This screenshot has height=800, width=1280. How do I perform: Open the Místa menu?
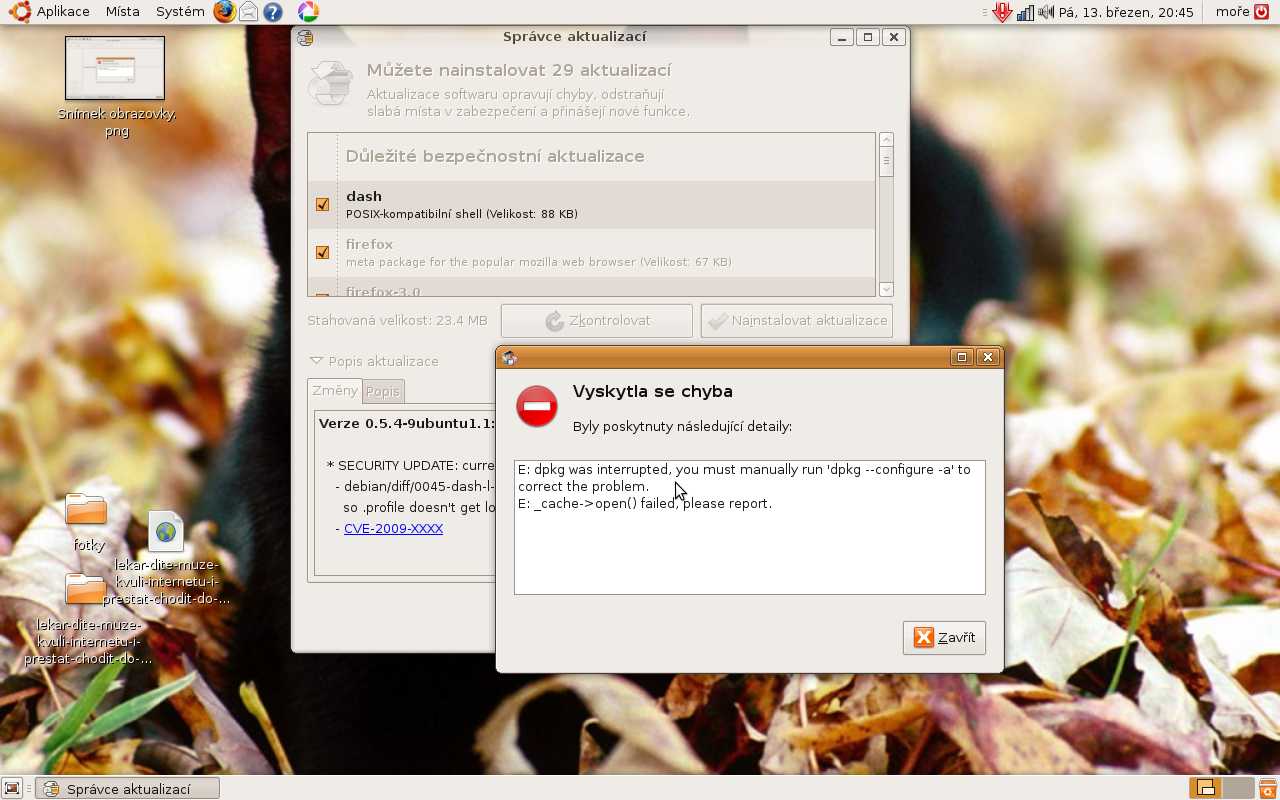pyautogui.click(x=122, y=12)
